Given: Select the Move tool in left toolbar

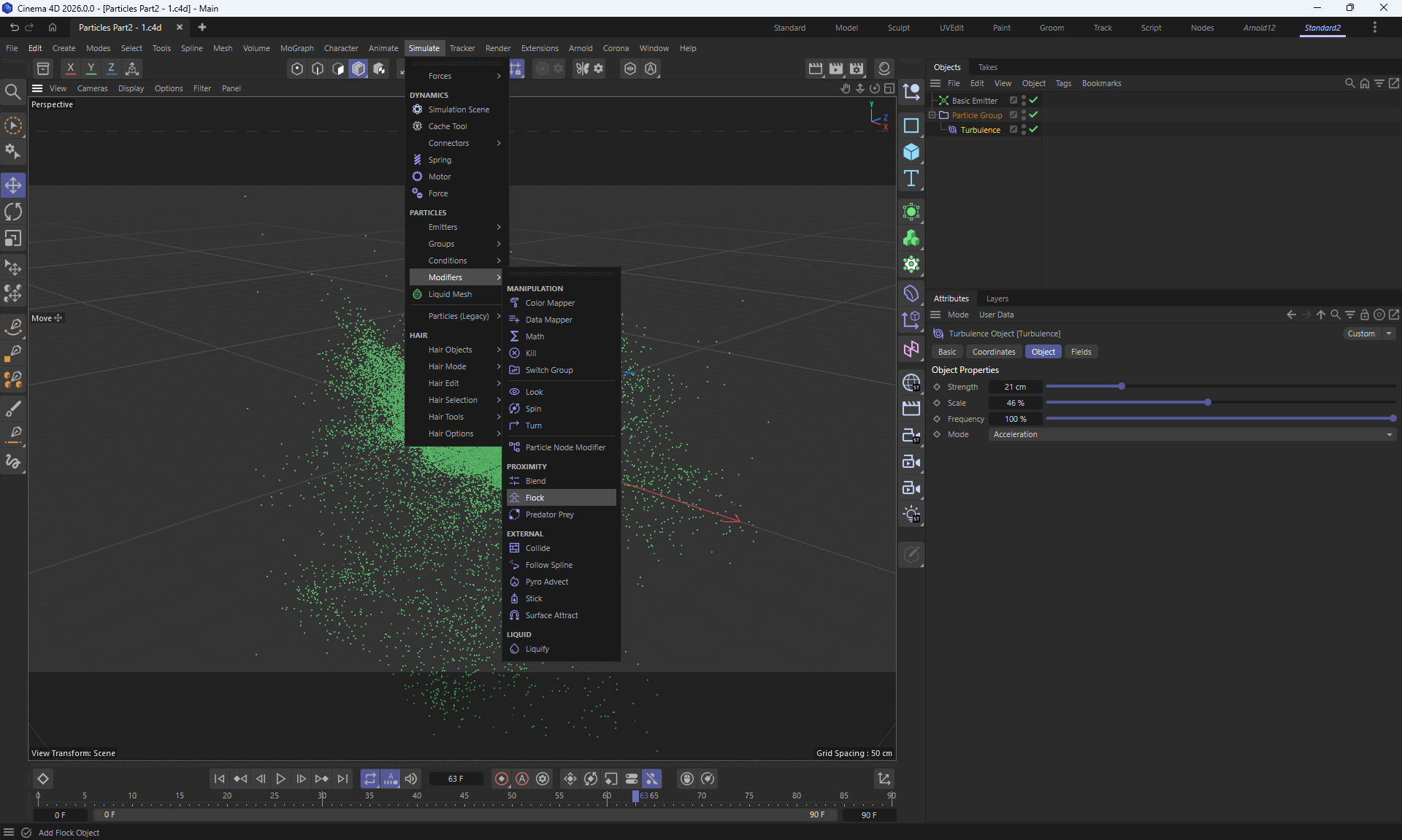Looking at the screenshot, I should (13, 185).
